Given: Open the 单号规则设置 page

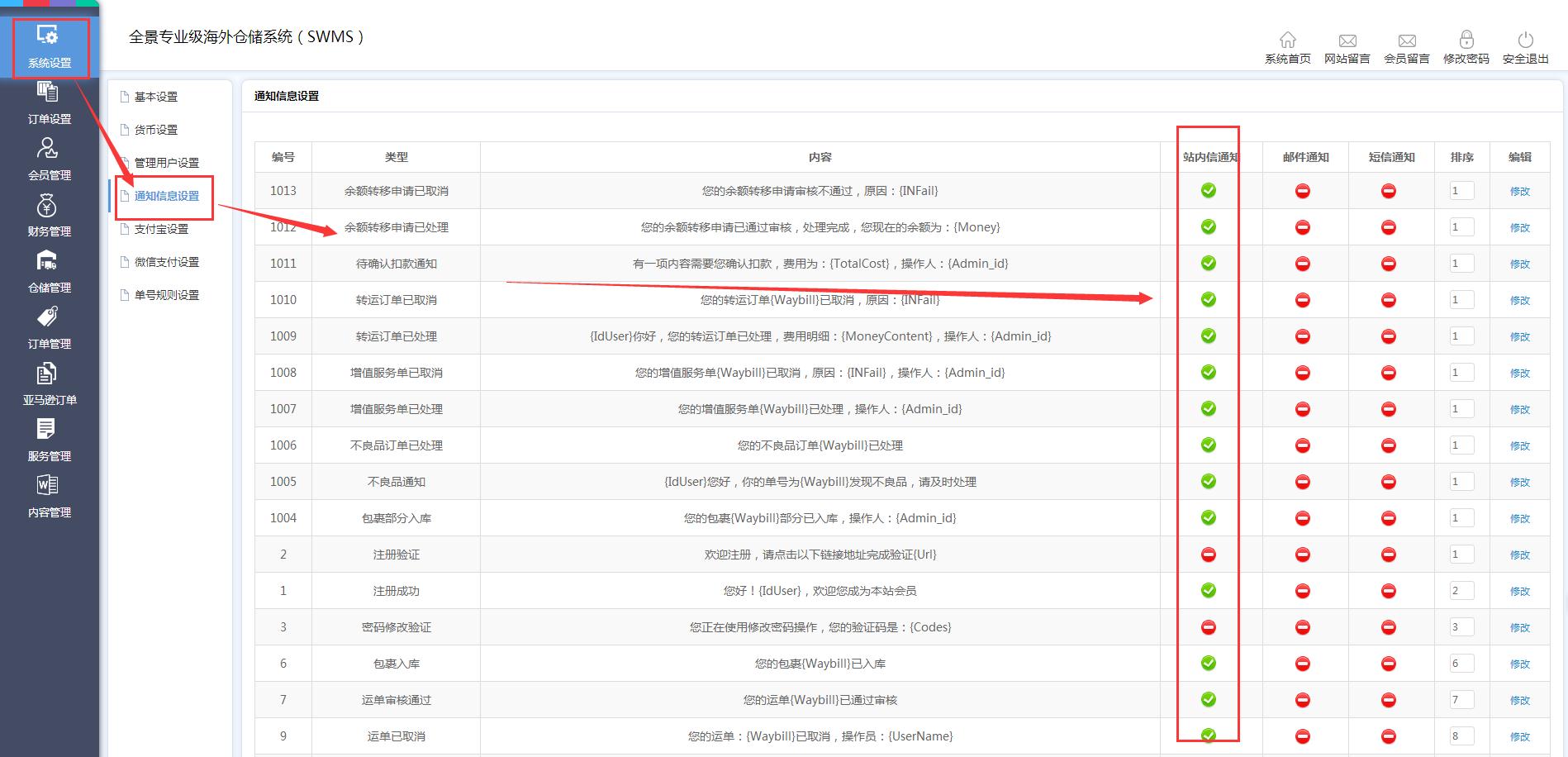Looking at the screenshot, I should [165, 294].
